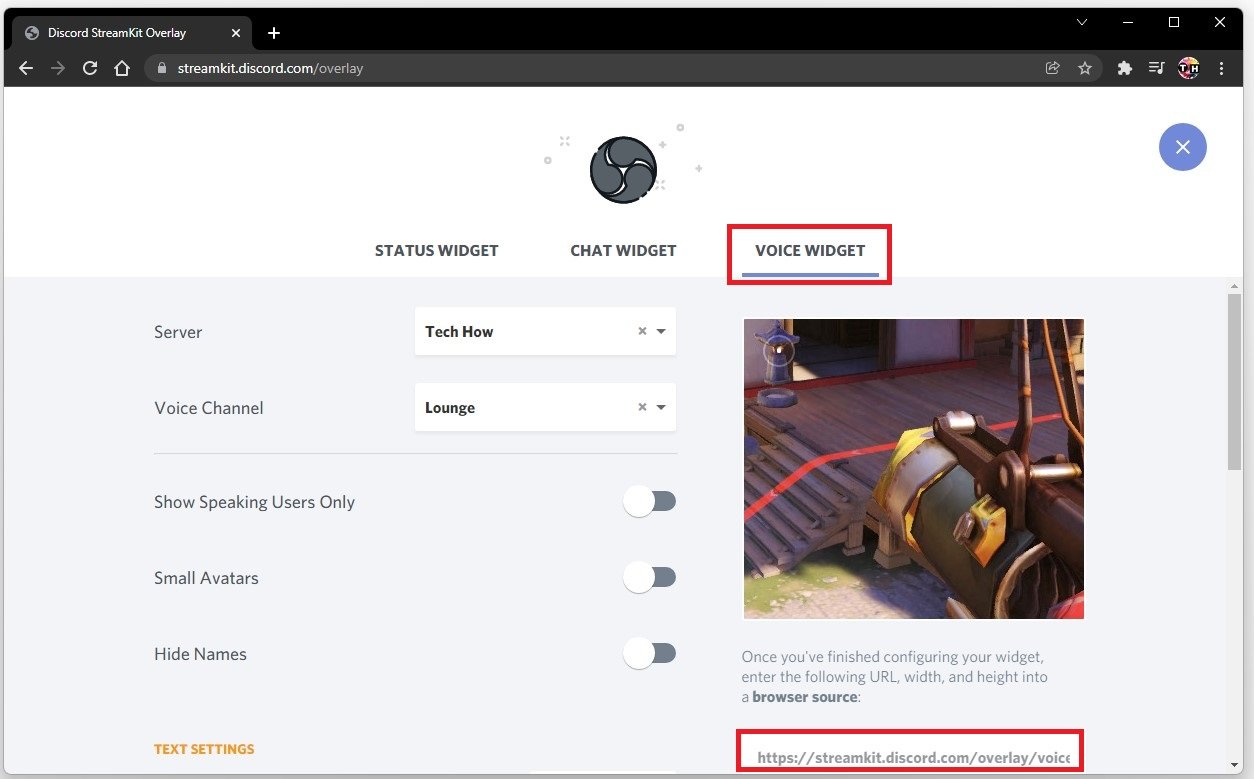Screen dimensions: 1254x779
Task: Toggle the Hide Names option
Action: (650, 654)
